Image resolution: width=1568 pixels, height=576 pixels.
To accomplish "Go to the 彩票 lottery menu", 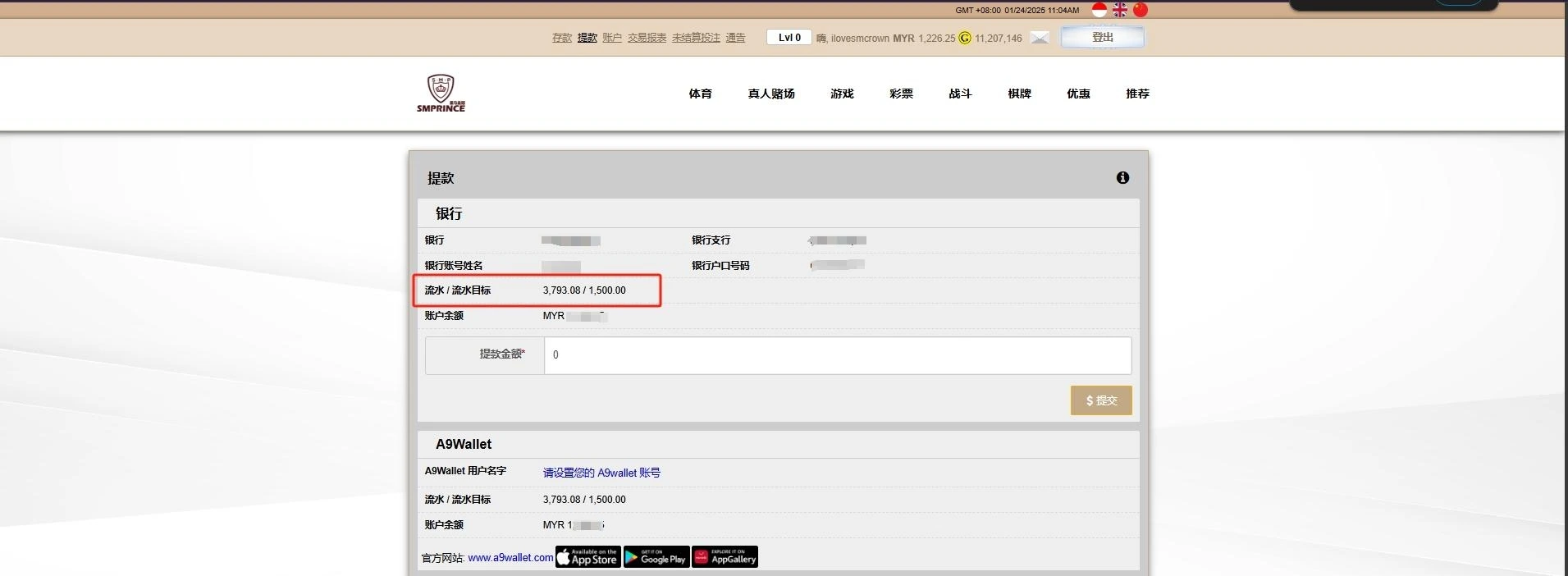I will pyautogui.click(x=901, y=94).
